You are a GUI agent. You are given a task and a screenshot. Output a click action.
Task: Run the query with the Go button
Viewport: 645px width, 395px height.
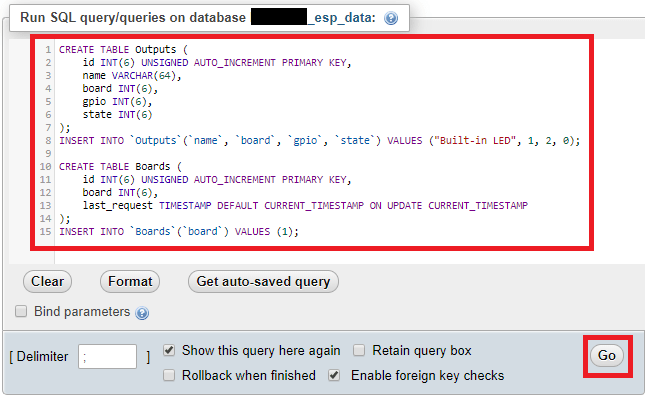click(x=607, y=355)
